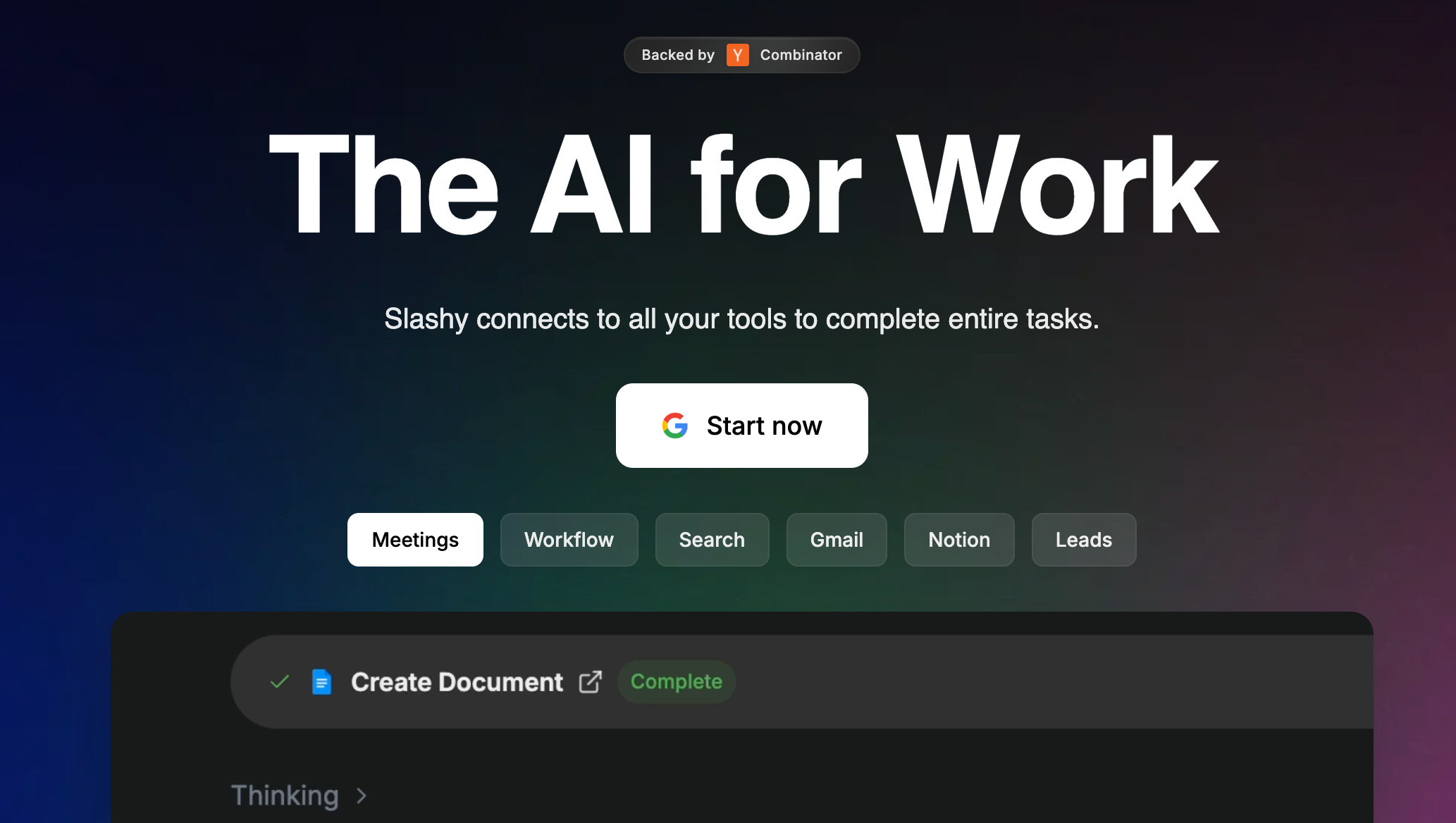Click the Create Document title text
The width and height of the screenshot is (1456, 823).
457,682
